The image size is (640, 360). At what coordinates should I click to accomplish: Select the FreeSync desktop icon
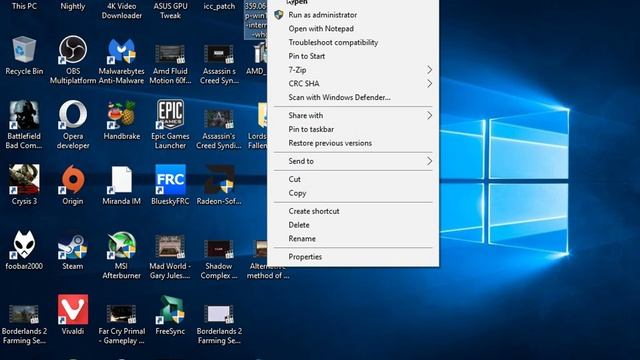[x=170, y=309]
